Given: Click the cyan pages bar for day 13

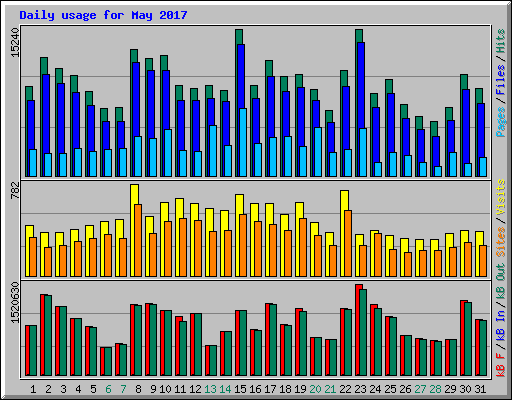Looking at the screenshot, I should click(x=213, y=151).
